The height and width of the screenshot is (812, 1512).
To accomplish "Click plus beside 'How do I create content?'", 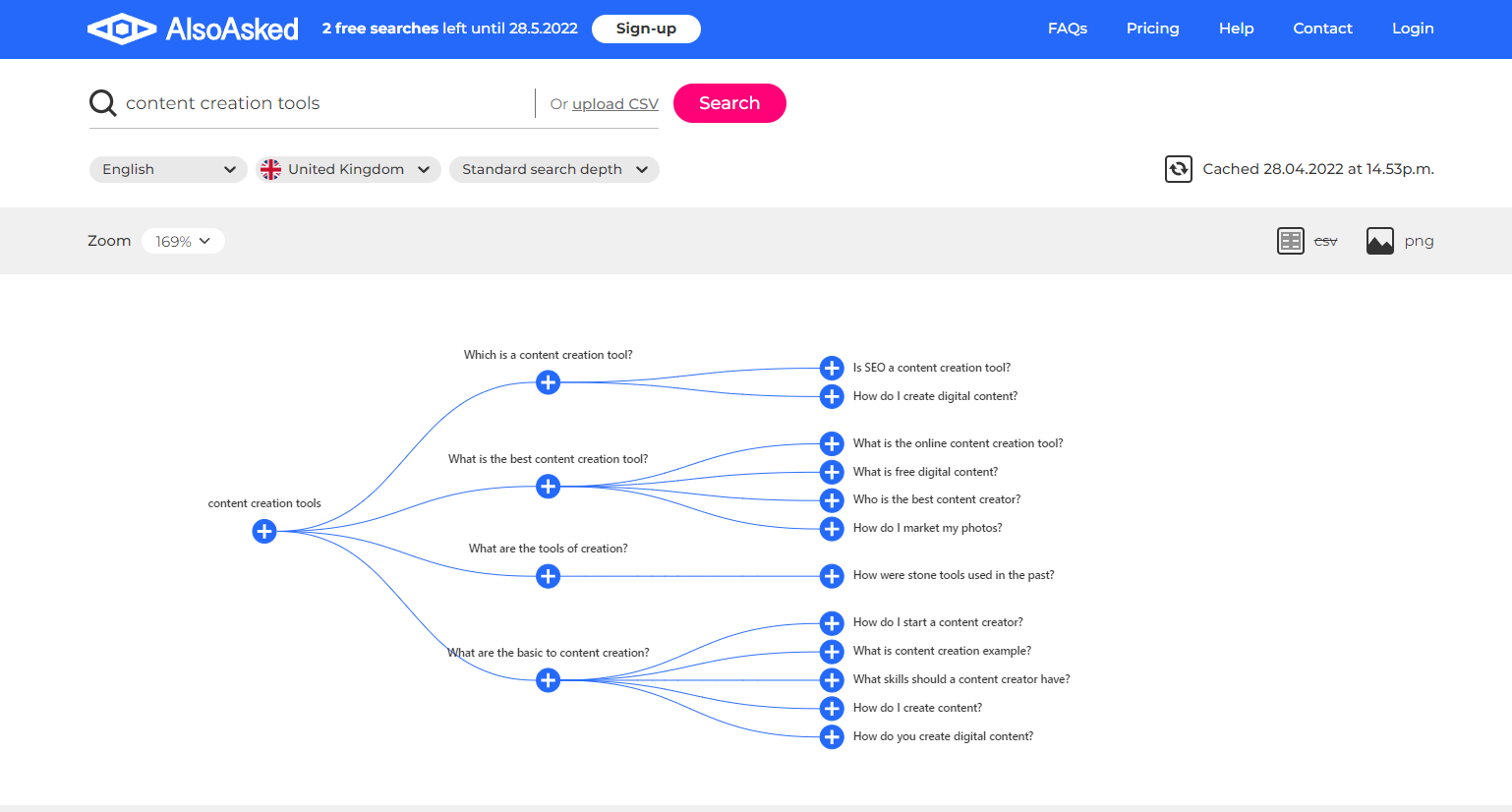I will [832, 709].
